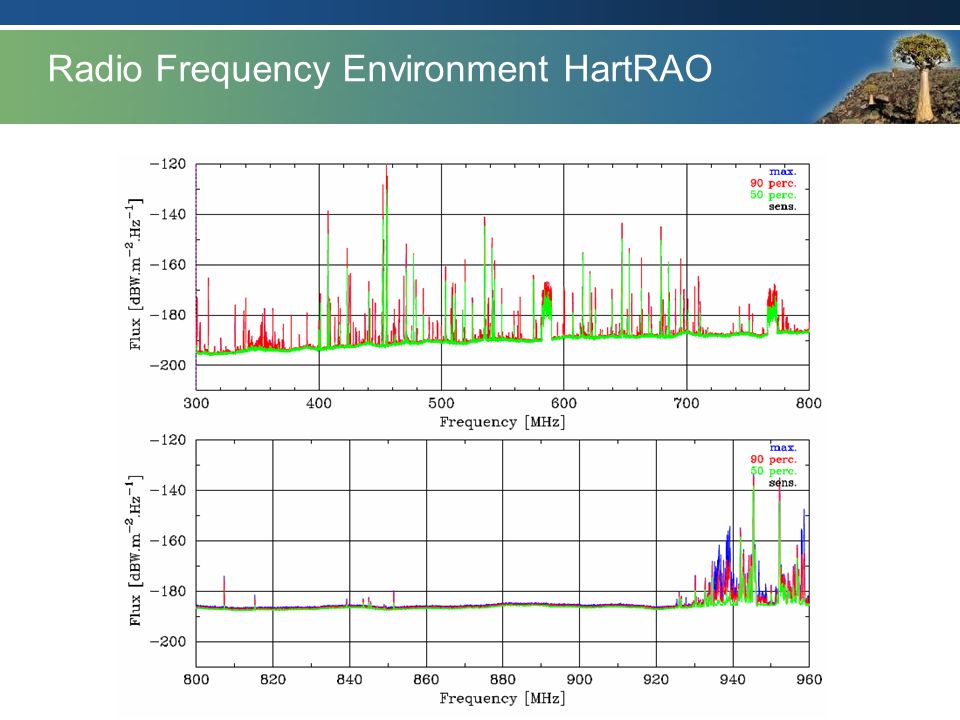Click "max." legend entry in the 300–800 MHz chart

(x=782, y=171)
